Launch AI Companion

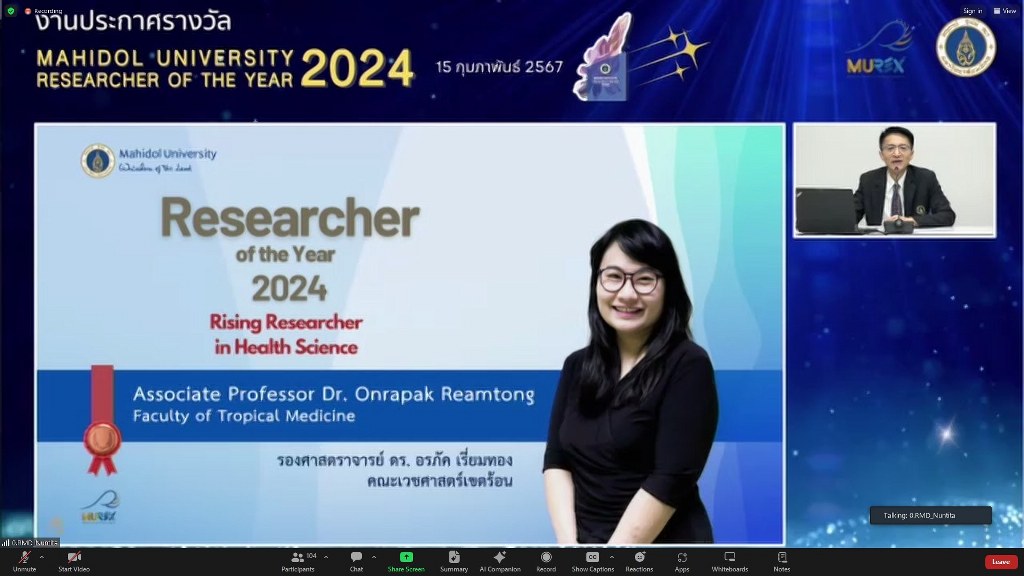[500, 560]
